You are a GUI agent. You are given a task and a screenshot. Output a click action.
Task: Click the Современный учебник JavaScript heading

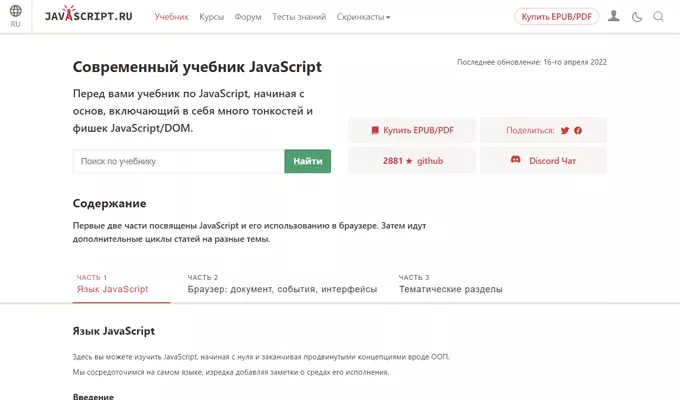pos(197,67)
